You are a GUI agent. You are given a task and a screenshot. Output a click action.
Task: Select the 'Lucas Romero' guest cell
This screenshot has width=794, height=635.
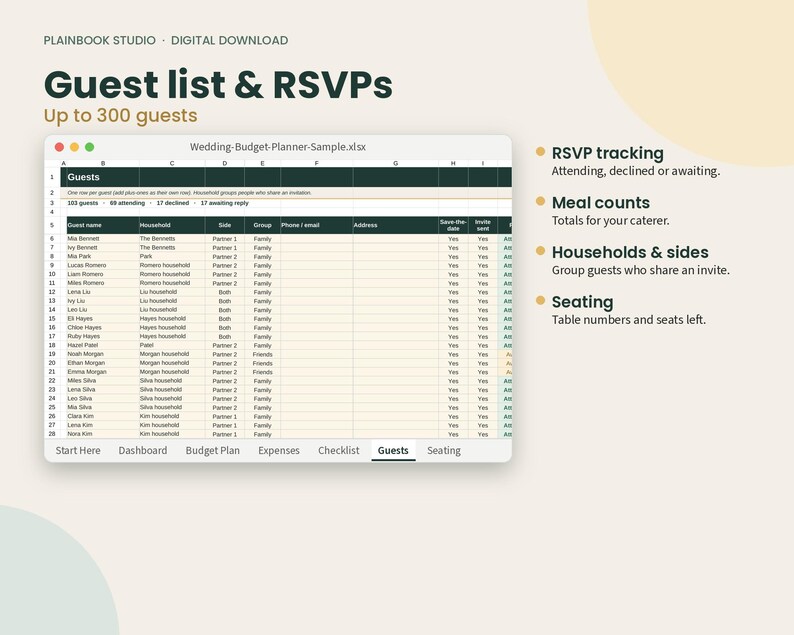[103, 265]
